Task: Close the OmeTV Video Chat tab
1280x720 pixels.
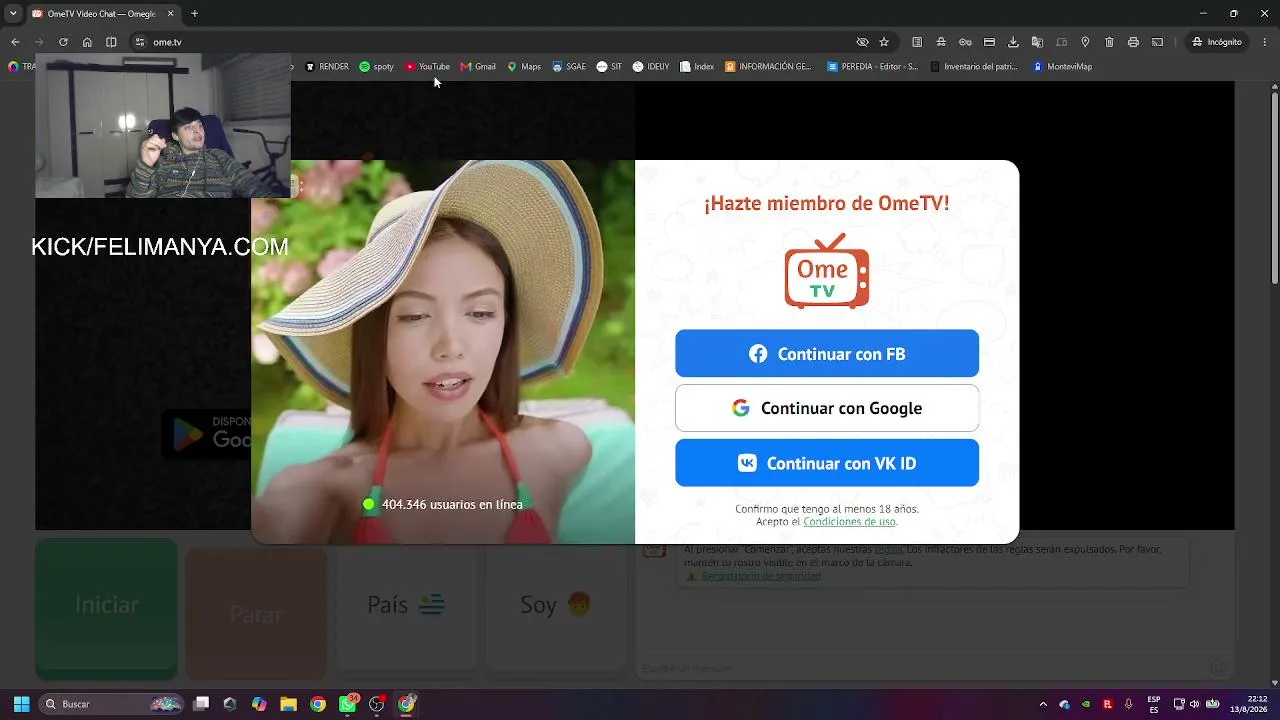Action: pos(170,14)
